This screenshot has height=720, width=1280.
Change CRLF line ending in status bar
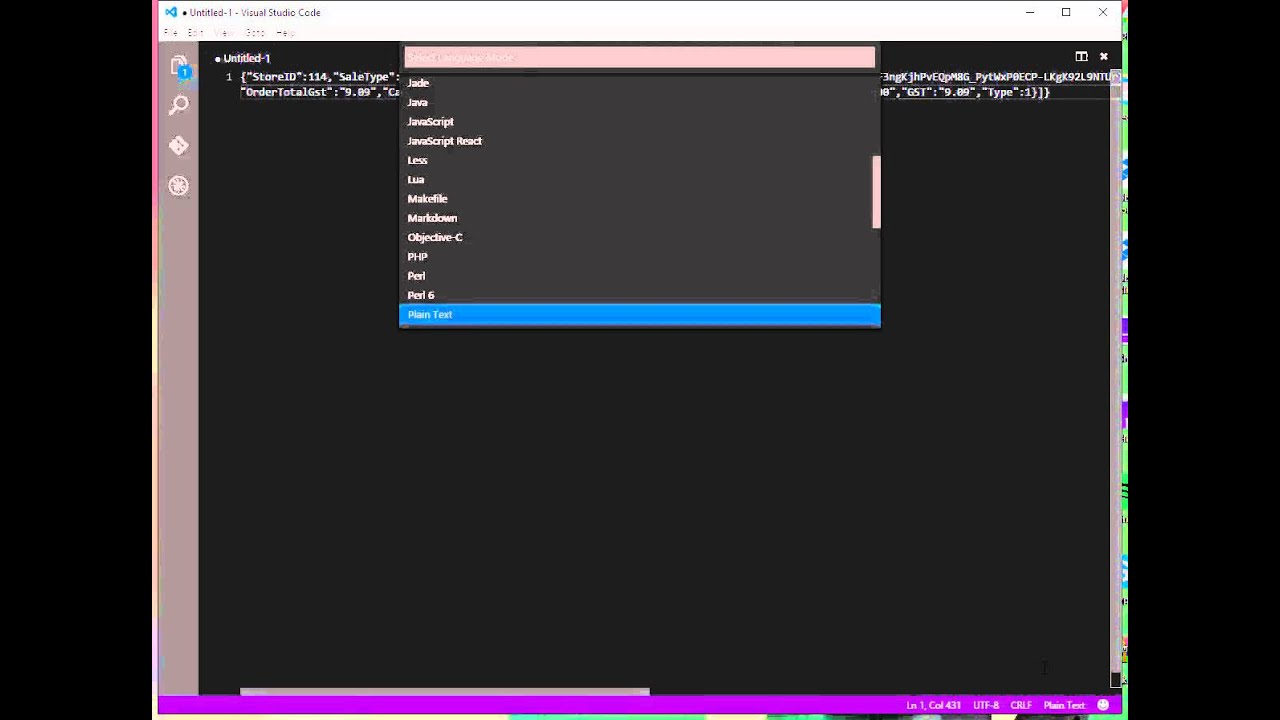point(1021,705)
